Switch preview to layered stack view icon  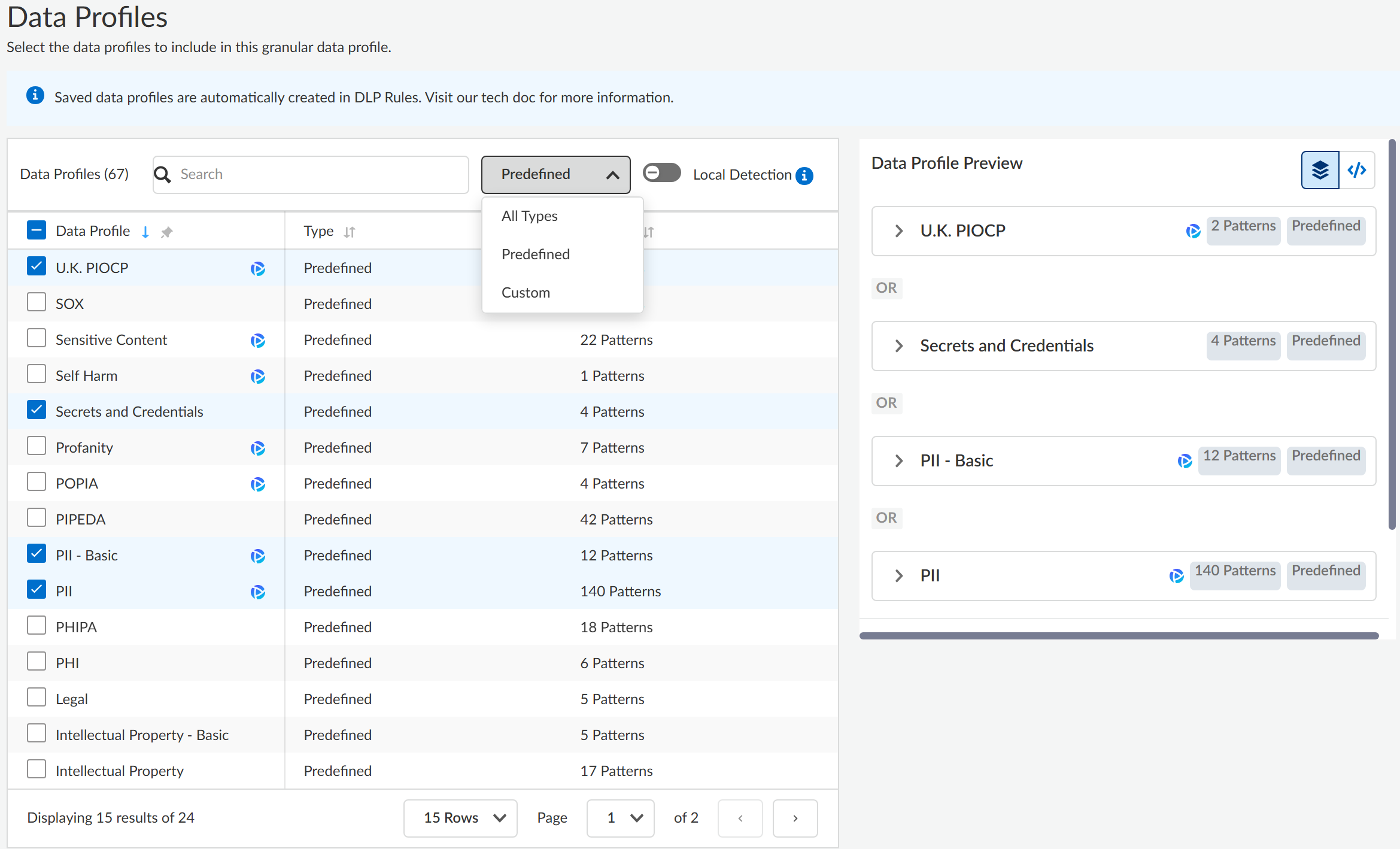pyautogui.click(x=1319, y=171)
